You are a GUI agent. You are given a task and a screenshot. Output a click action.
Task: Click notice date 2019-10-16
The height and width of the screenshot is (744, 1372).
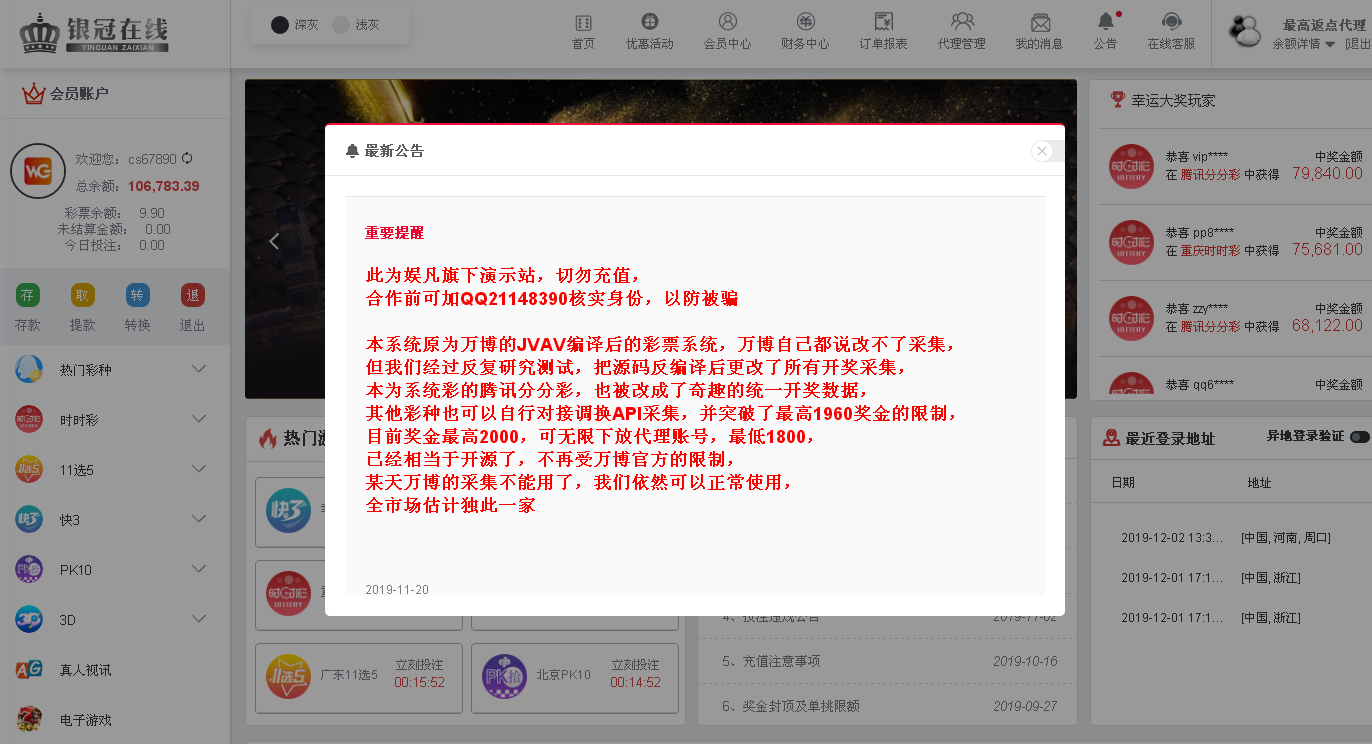(1025, 661)
